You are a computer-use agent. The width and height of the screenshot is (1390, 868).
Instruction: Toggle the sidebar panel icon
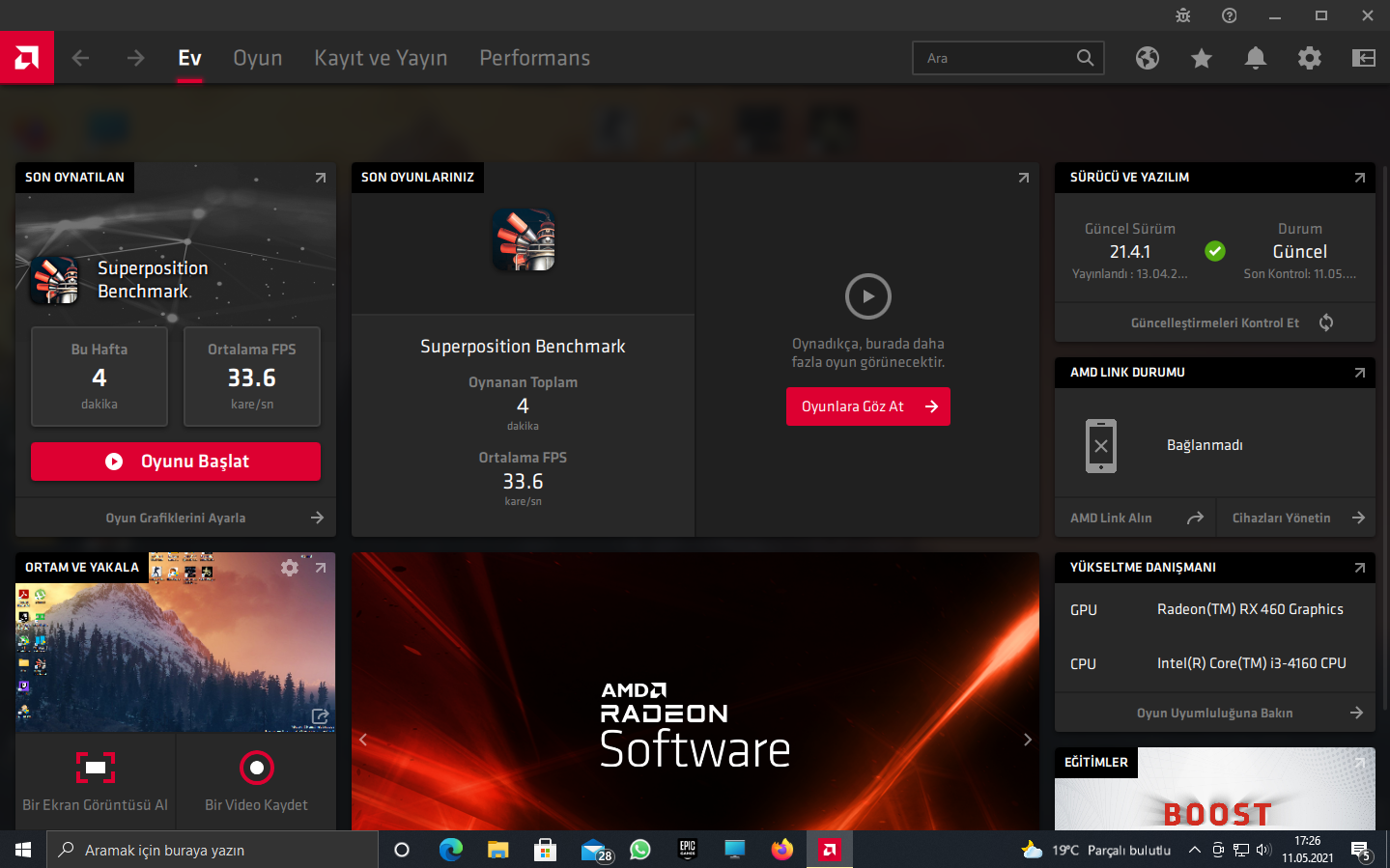click(x=1364, y=58)
